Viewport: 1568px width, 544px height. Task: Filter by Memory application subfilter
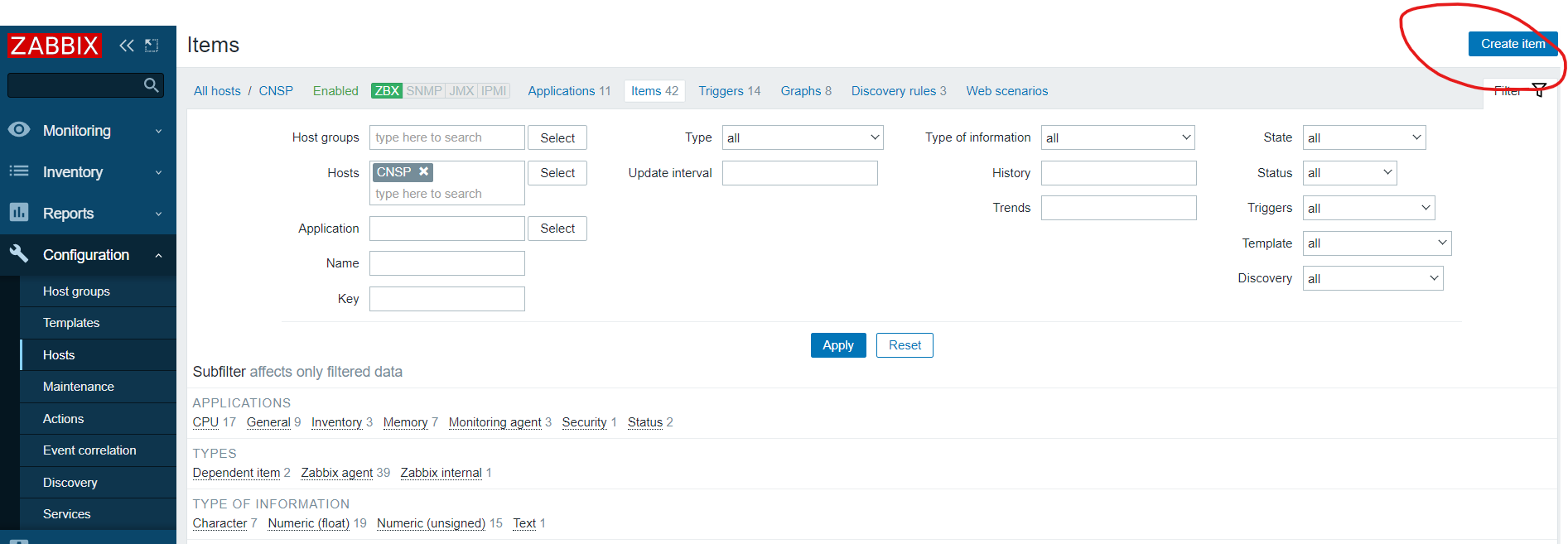tap(405, 422)
